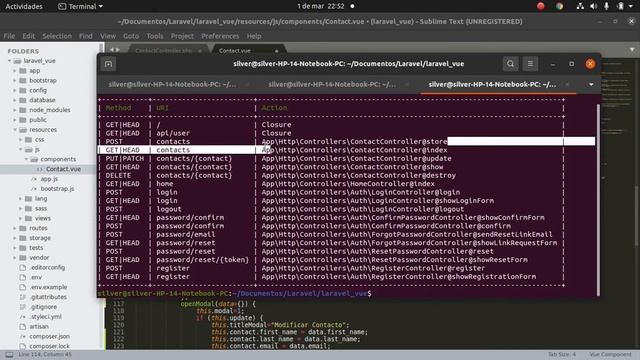Open the .env.example file
640x360 pixels.
48,287
